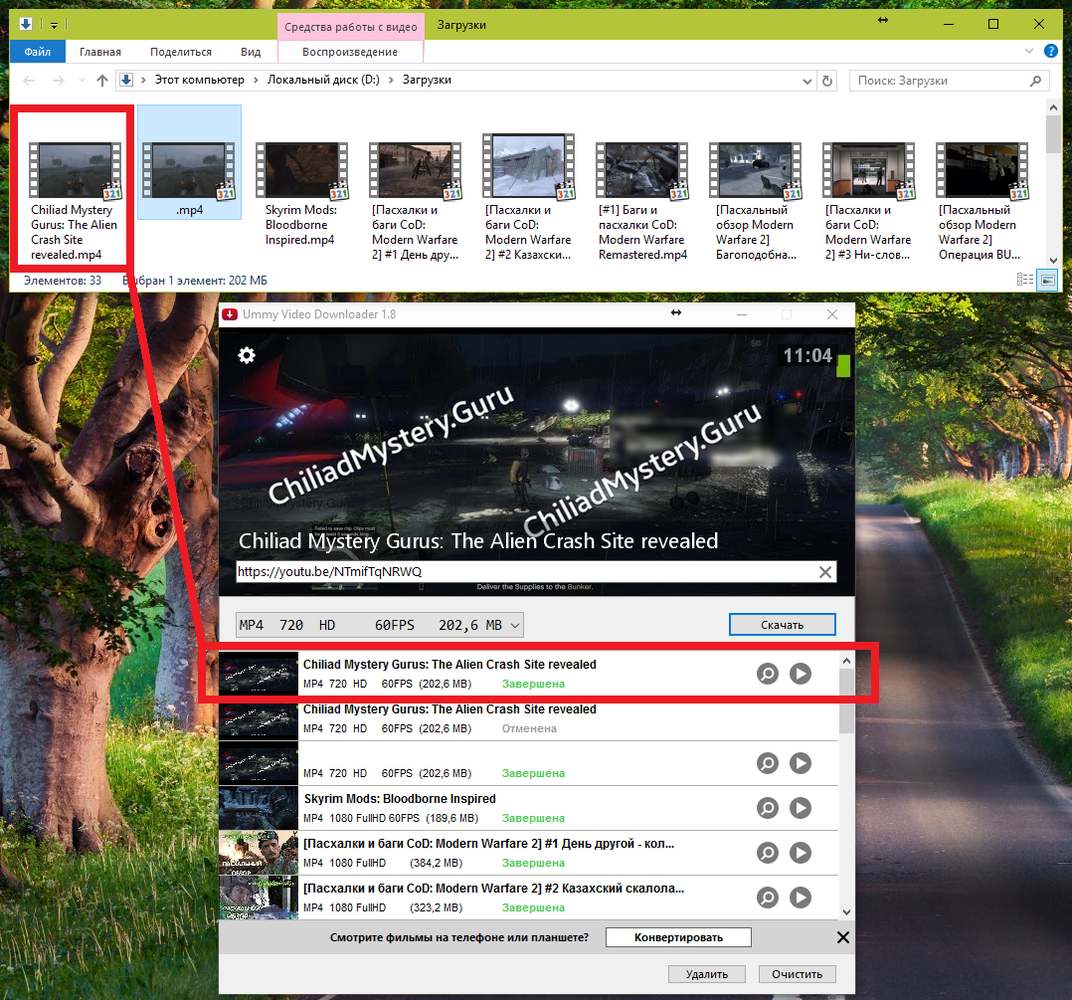Click the Очистить button
The image size is (1072, 1000).
(x=797, y=974)
